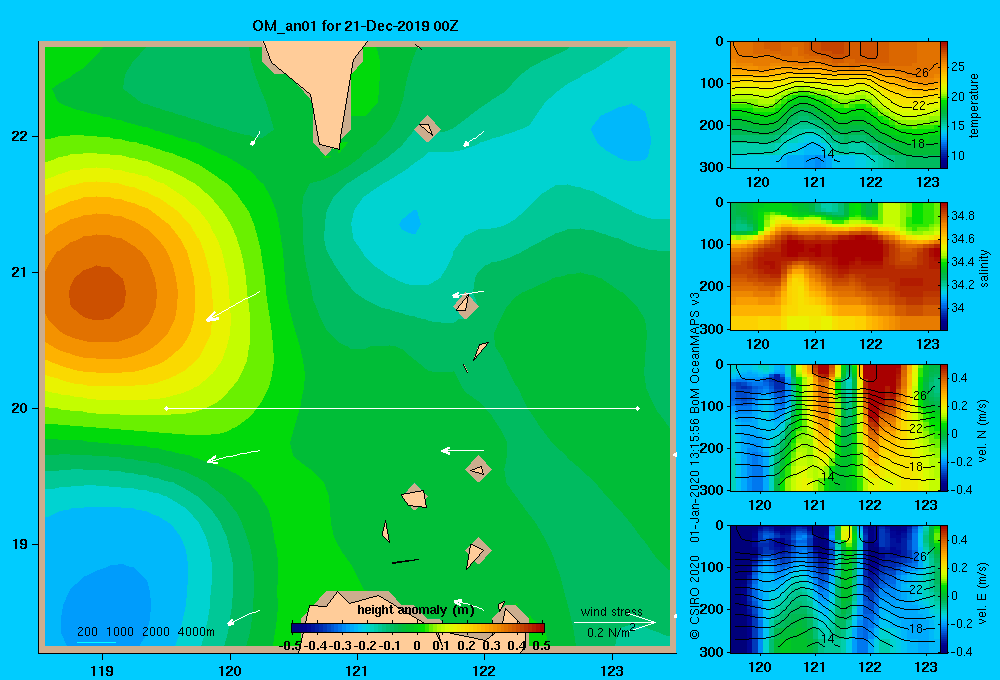Click the wind stress reference arrow in legend

point(615,622)
